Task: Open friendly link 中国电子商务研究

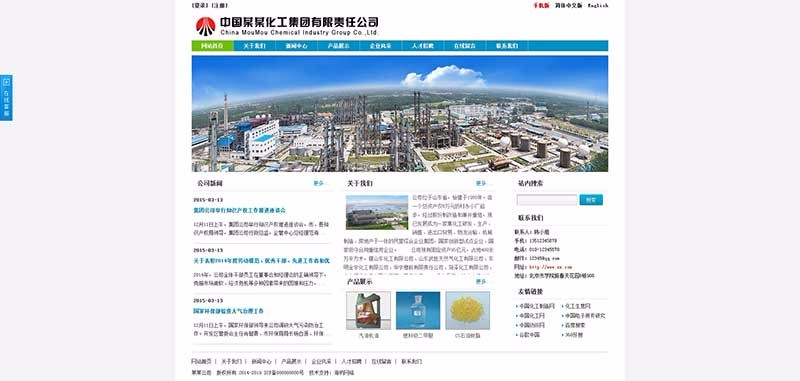Action: 585,316
